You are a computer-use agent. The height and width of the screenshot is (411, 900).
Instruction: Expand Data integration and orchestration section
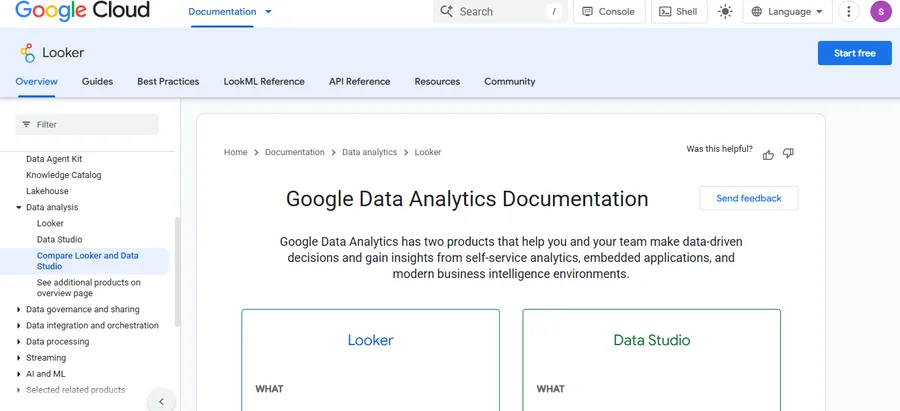(x=19, y=325)
